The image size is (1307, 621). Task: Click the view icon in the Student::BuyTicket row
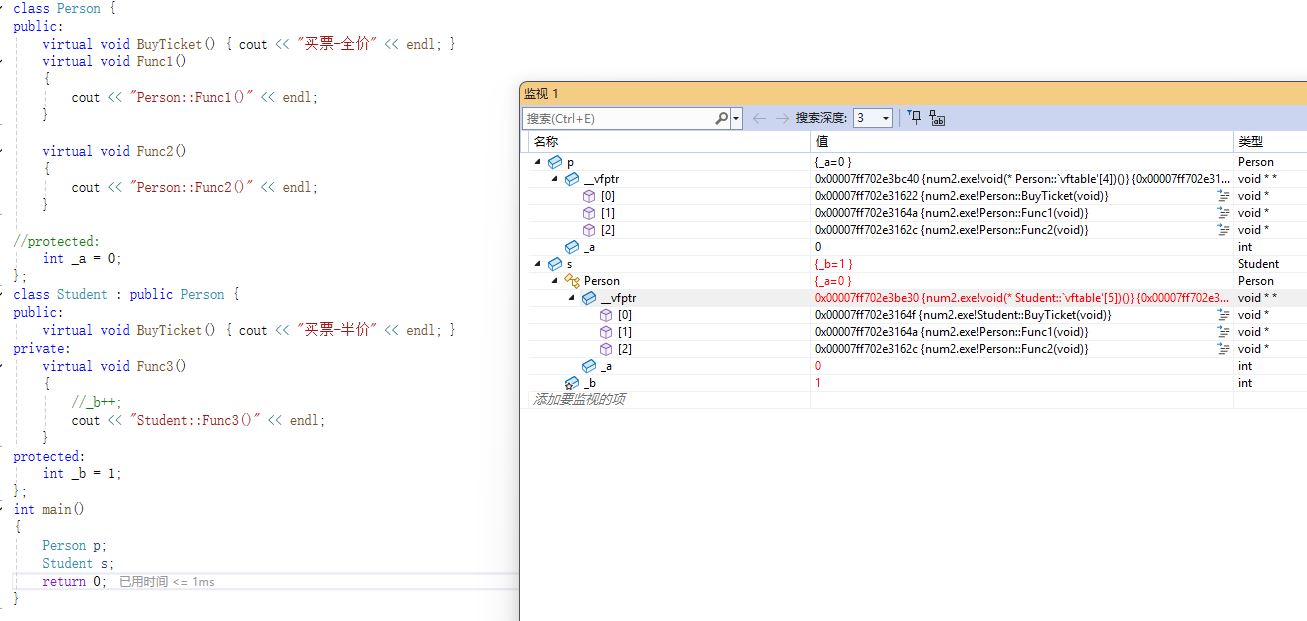pos(1223,315)
